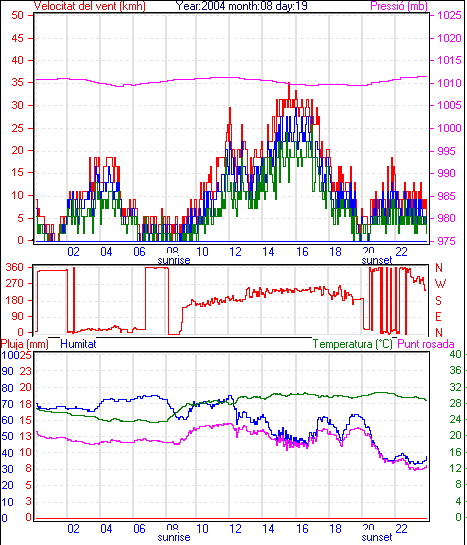The height and width of the screenshot is (545, 467).
Task: Click hour '12' tick under wind chart
Action: (x=235, y=251)
